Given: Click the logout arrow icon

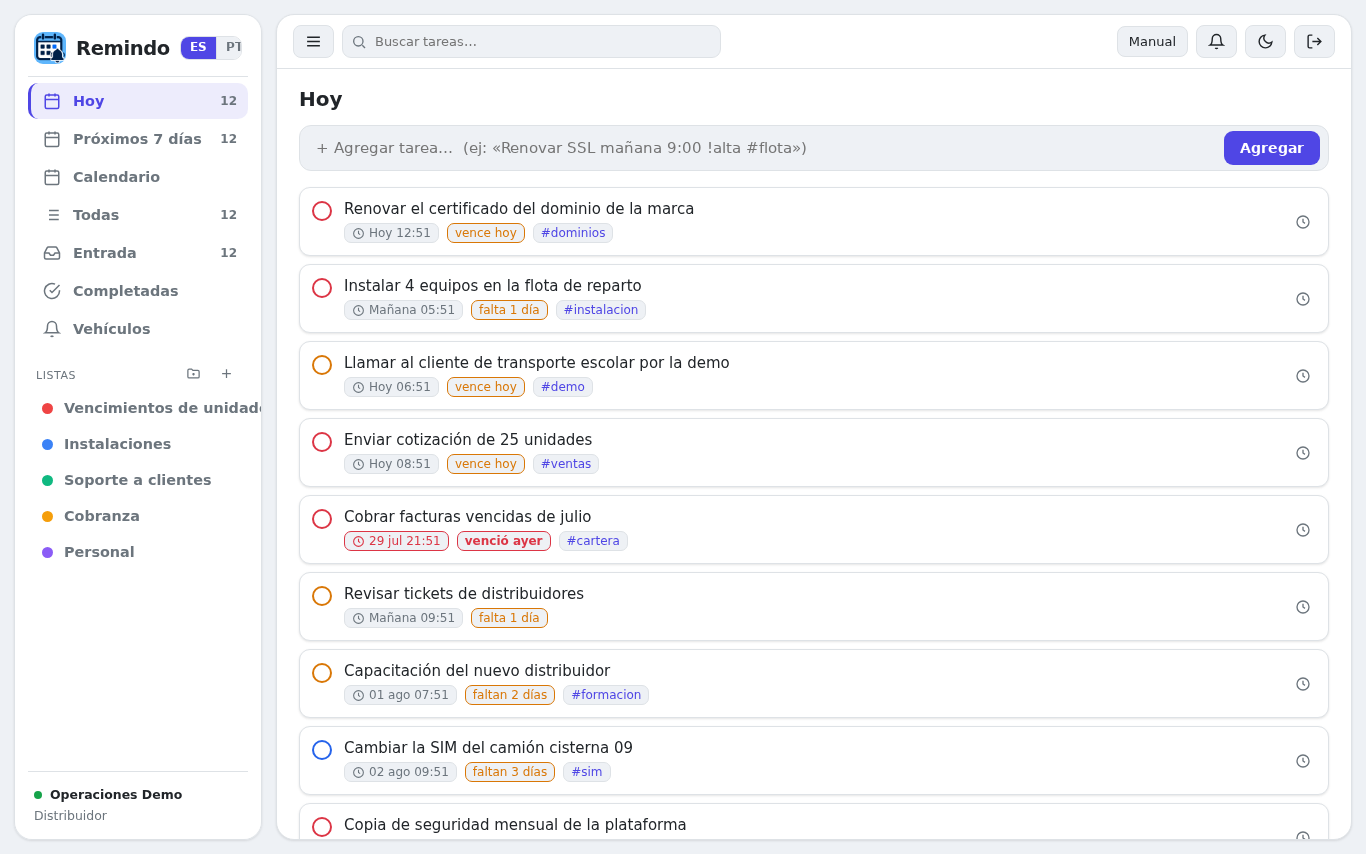Looking at the screenshot, I should coord(1314,42).
